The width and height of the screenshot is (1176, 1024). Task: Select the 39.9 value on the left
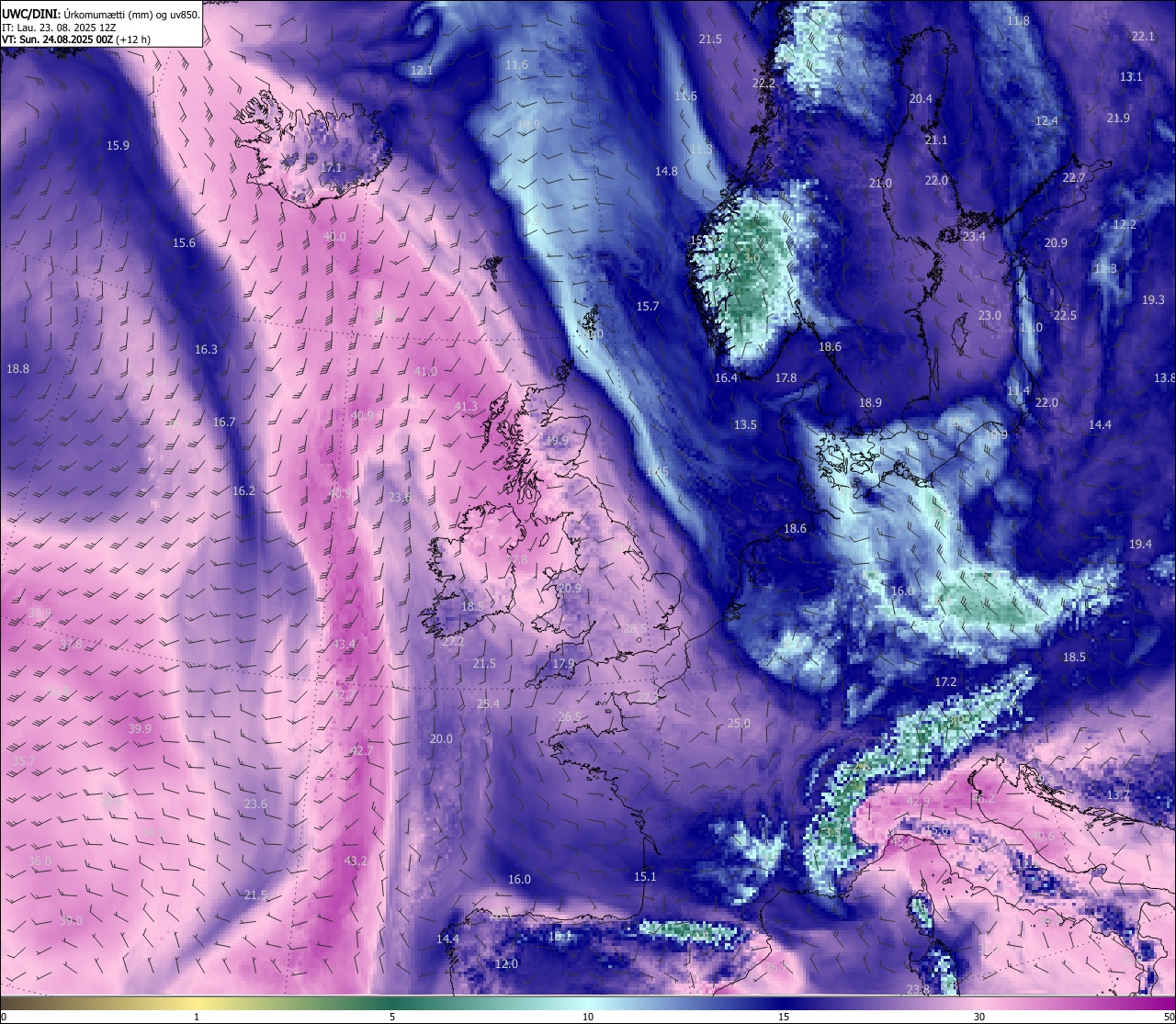(x=140, y=728)
